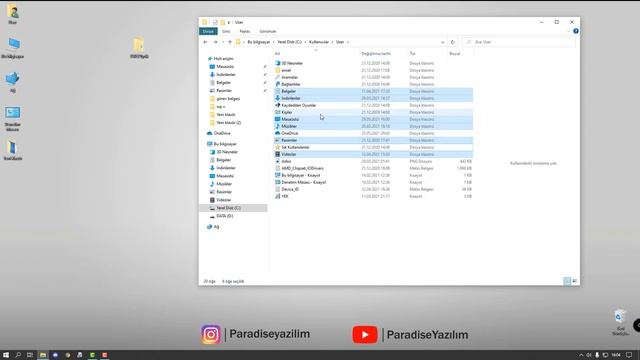
Task: Select Videolar folder in the file list
Action: pyautogui.click(x=374, y=154)
